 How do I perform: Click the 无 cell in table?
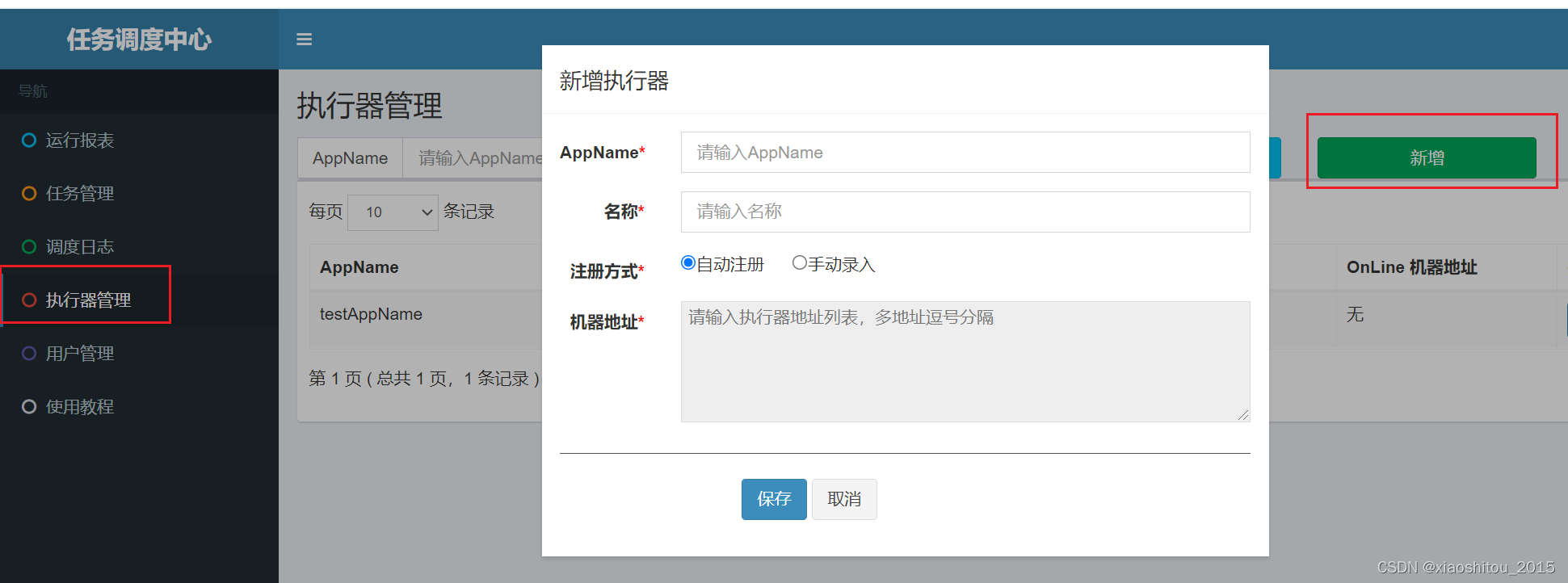tap(1355, 314)
